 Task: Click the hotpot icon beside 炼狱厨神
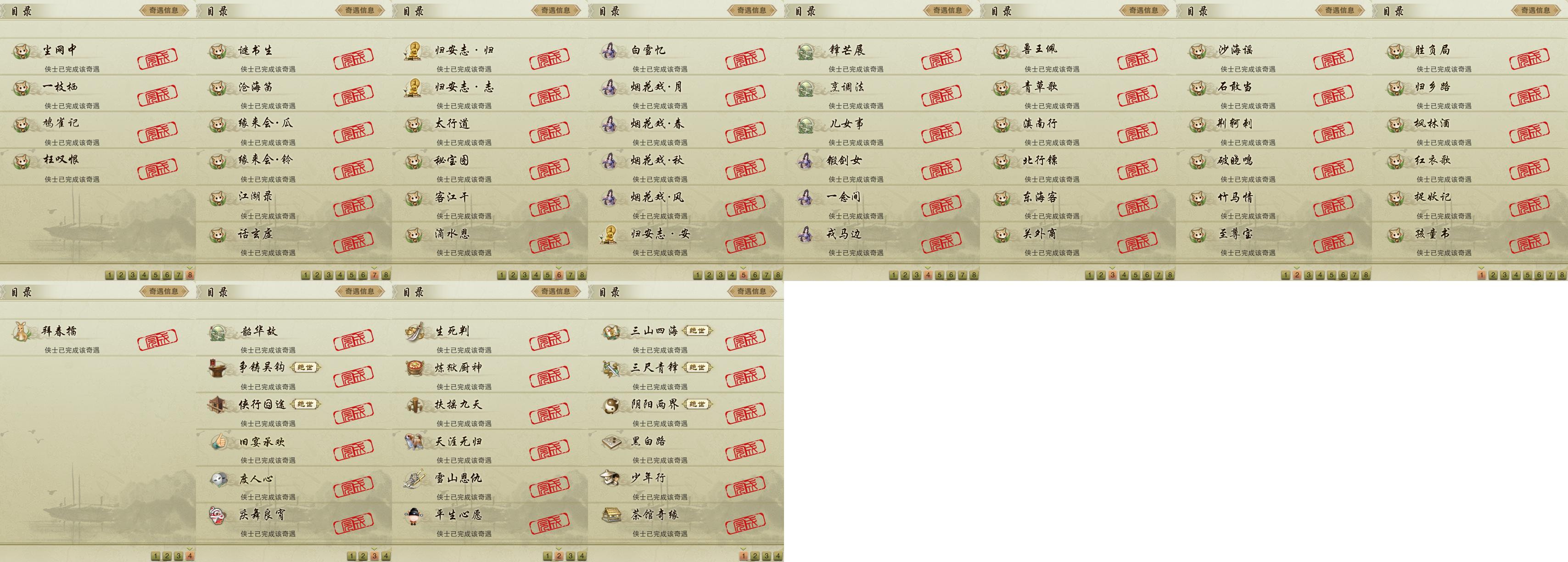[414, 368]
